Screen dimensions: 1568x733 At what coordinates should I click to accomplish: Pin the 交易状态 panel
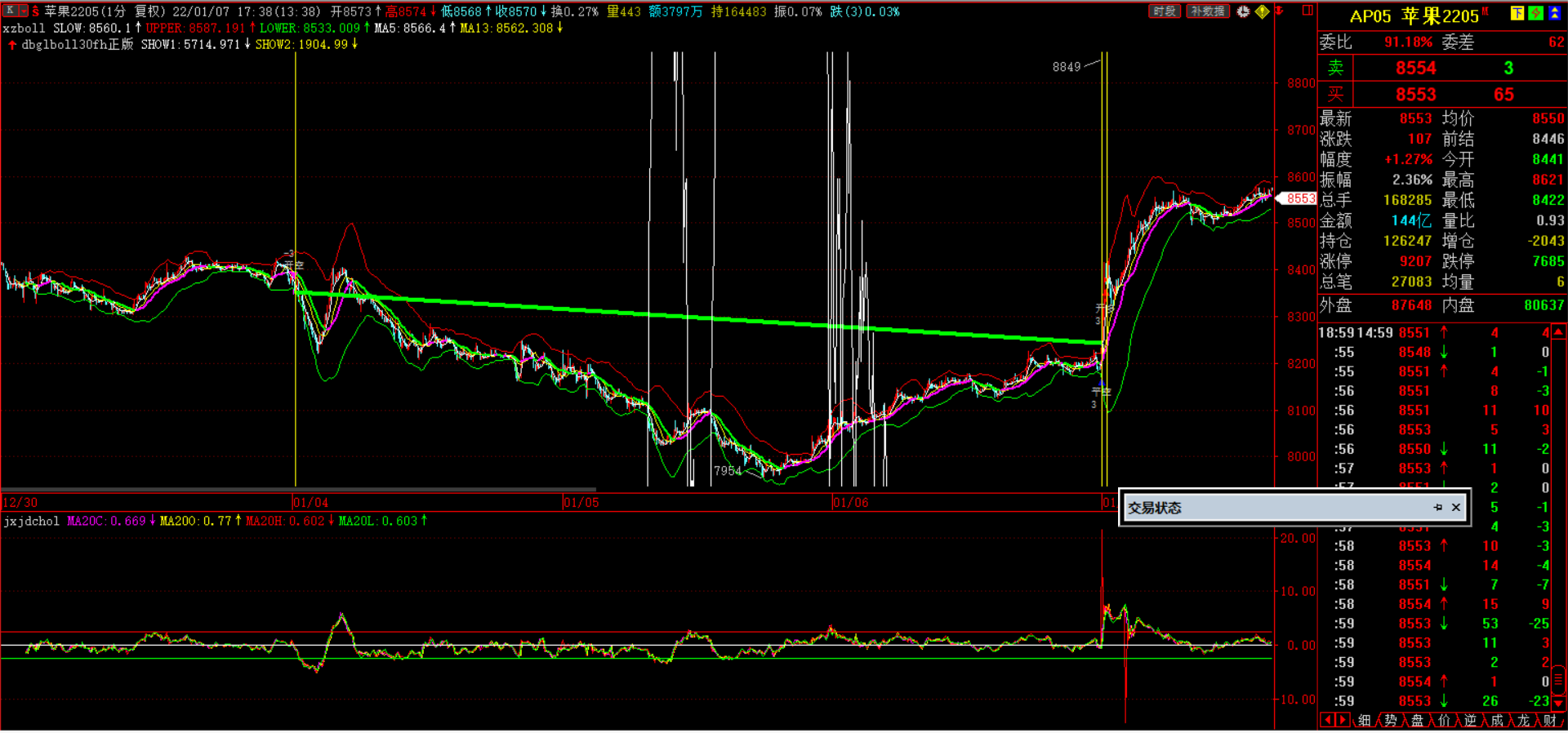click(1438, 508)
